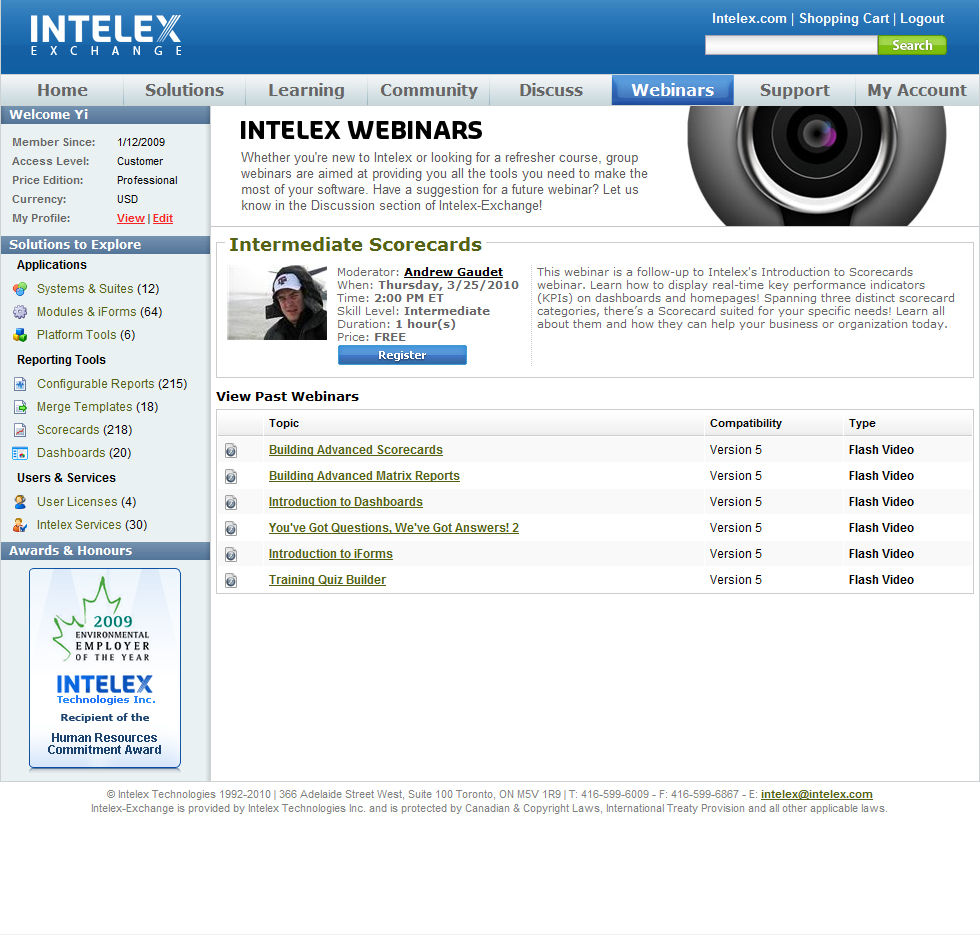The width and height of the screenshot is (980, 936).
Task: Click the video icon beside Building Advanced Scorecards
Action: coord(231,451)
